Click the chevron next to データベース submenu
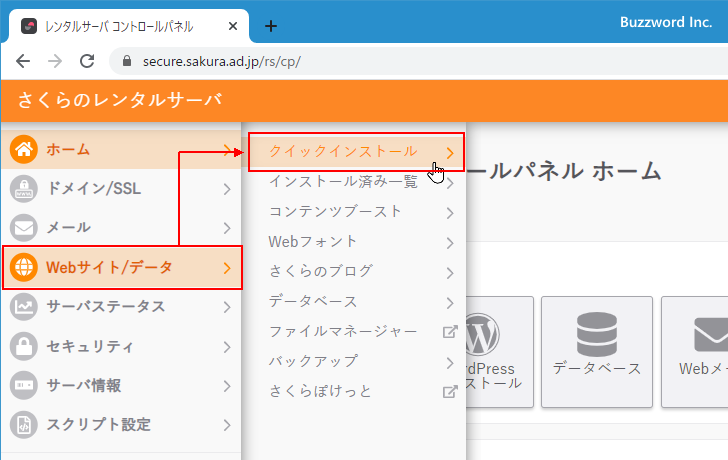The height and width of the screenshot is (460, 728). click(449, 303)
